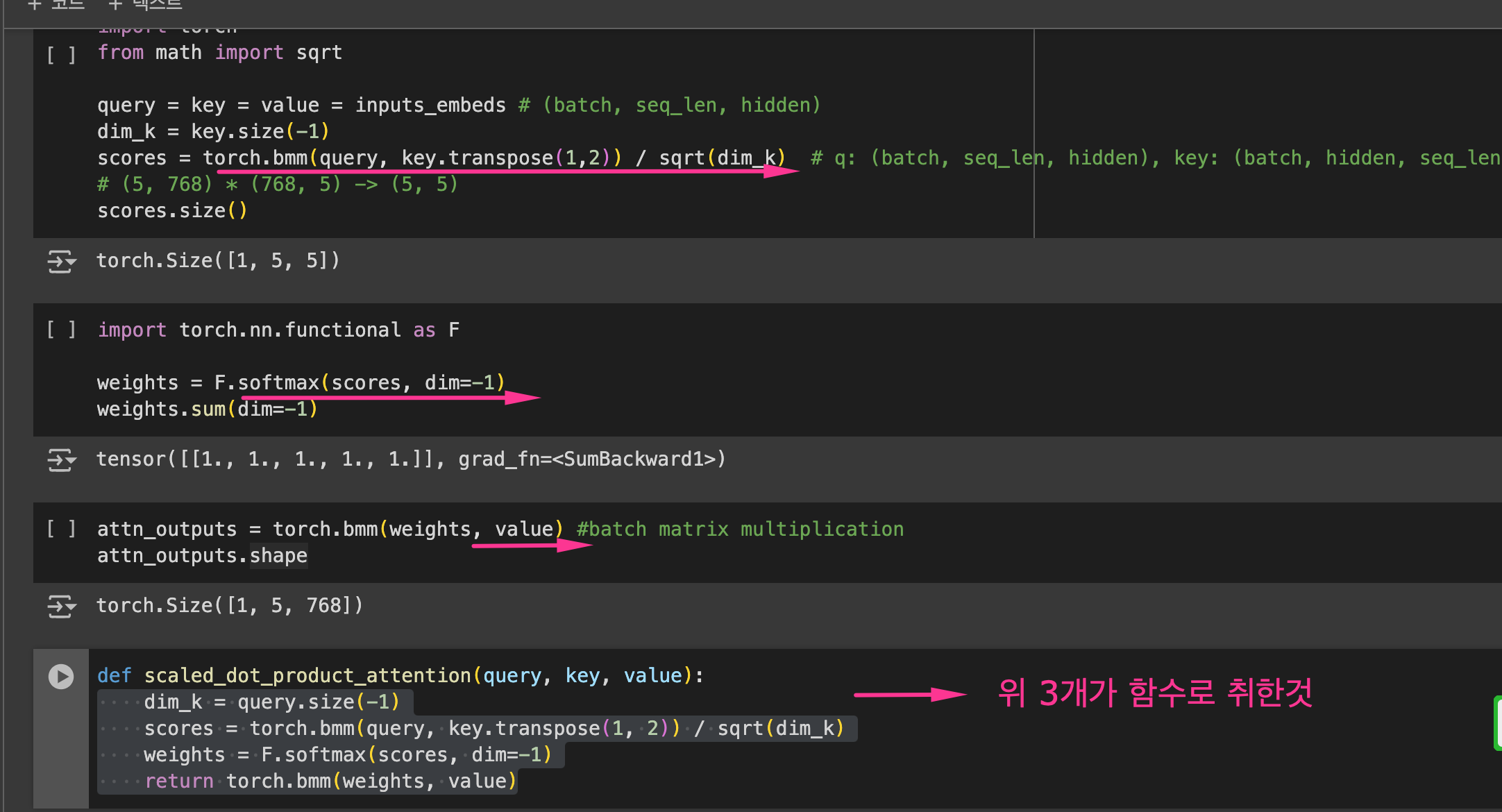The height and width of the screenshot is (812, 1502).
Task: Click run bracket of the attn_outputs cell
Action: 61,529
